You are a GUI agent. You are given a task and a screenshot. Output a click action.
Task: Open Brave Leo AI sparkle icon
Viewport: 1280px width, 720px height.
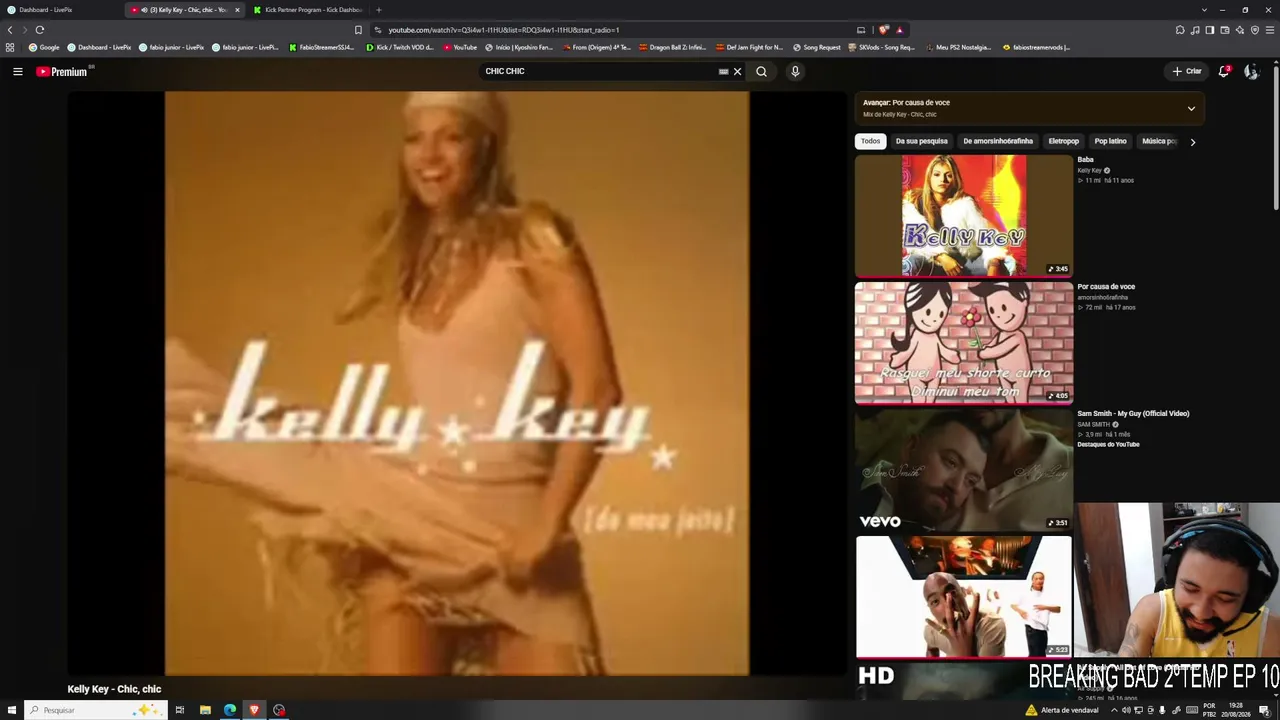click(1240, 30)
